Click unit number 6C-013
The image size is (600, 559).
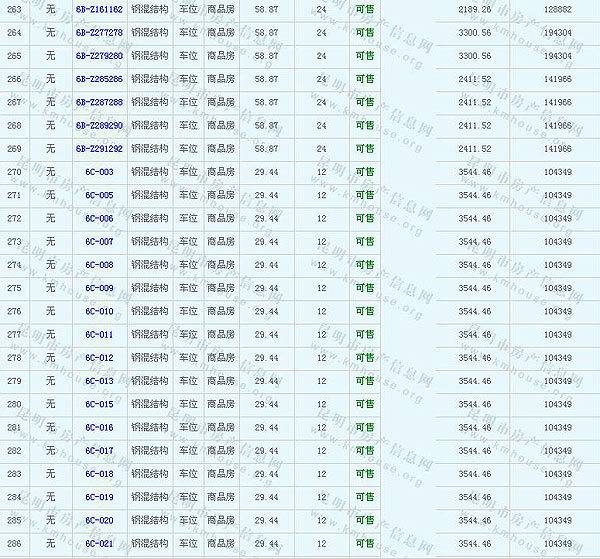point(99,381)
